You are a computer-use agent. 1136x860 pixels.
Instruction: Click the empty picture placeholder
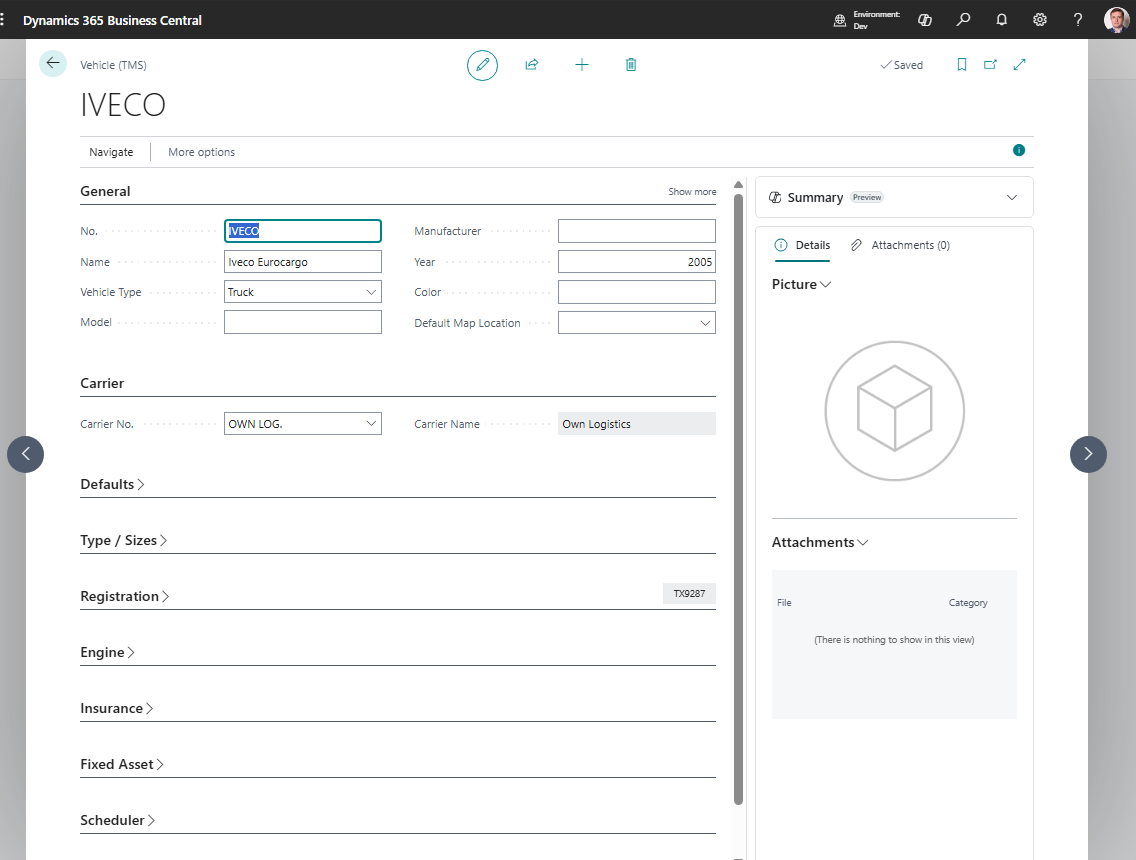(894, 411)
